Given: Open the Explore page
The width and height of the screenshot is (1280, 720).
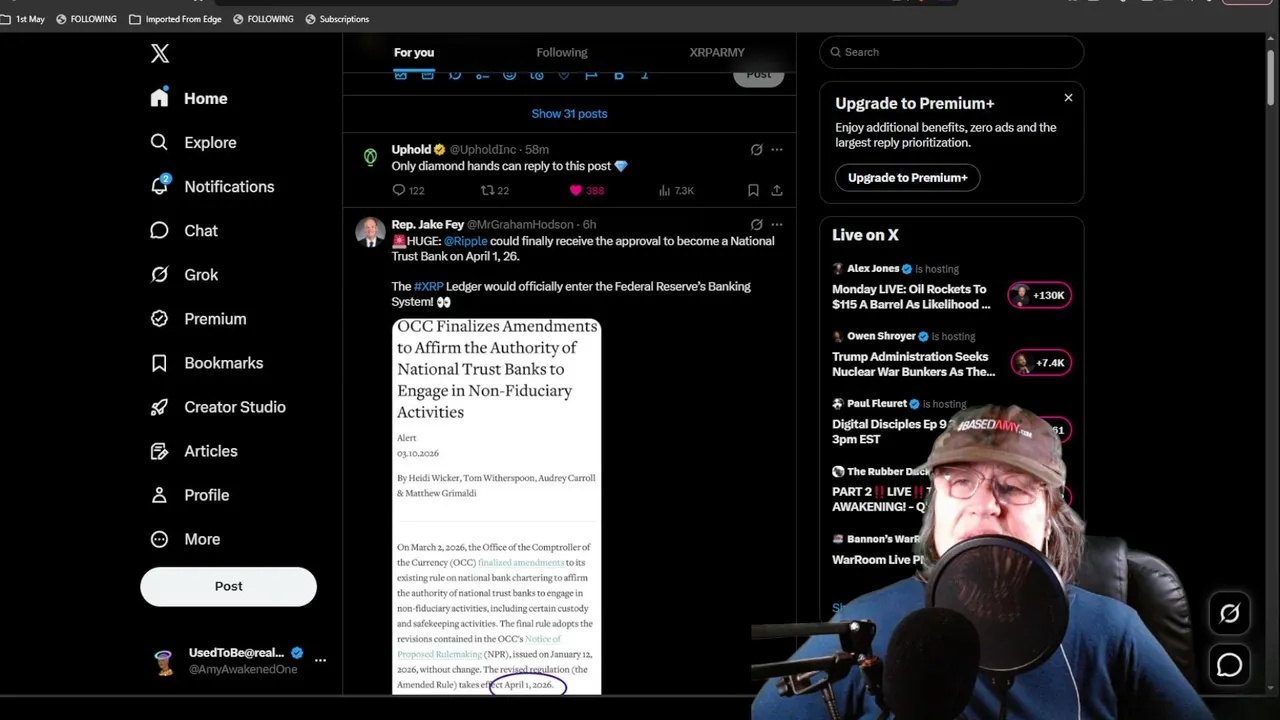Looking at the screenshot, I should coord(193,142).
